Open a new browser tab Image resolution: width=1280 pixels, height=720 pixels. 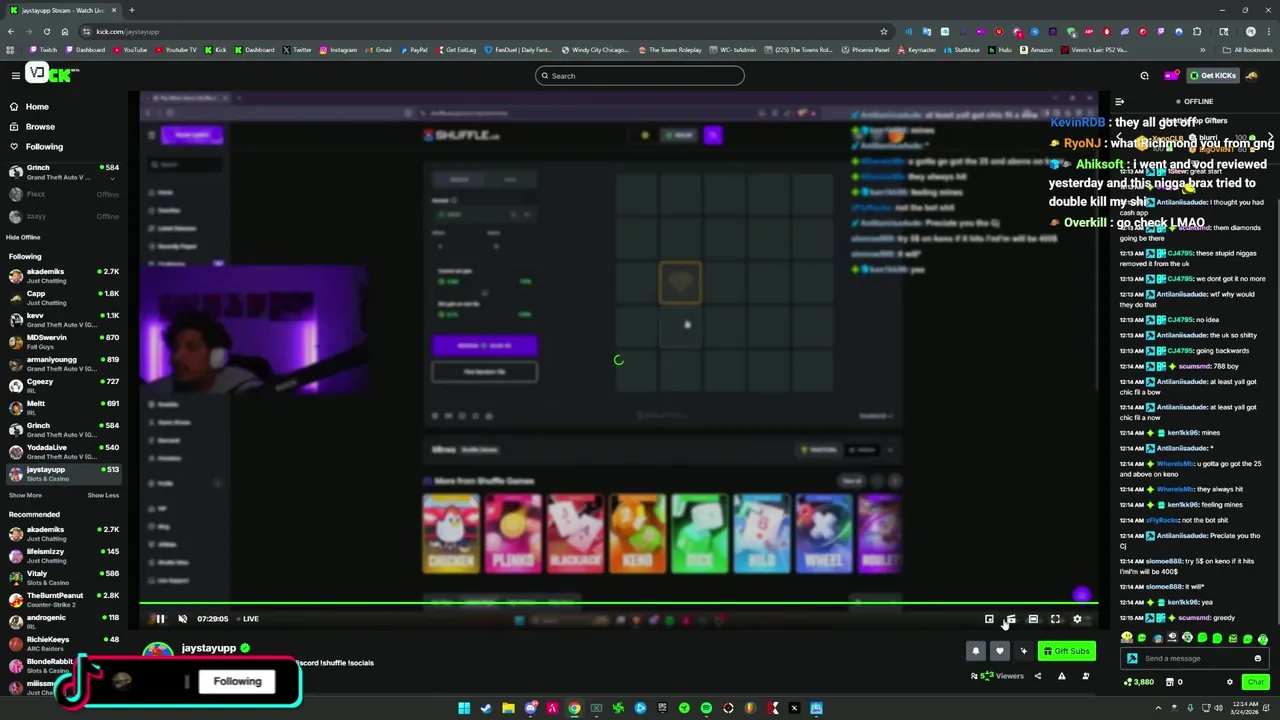point(131,10)
